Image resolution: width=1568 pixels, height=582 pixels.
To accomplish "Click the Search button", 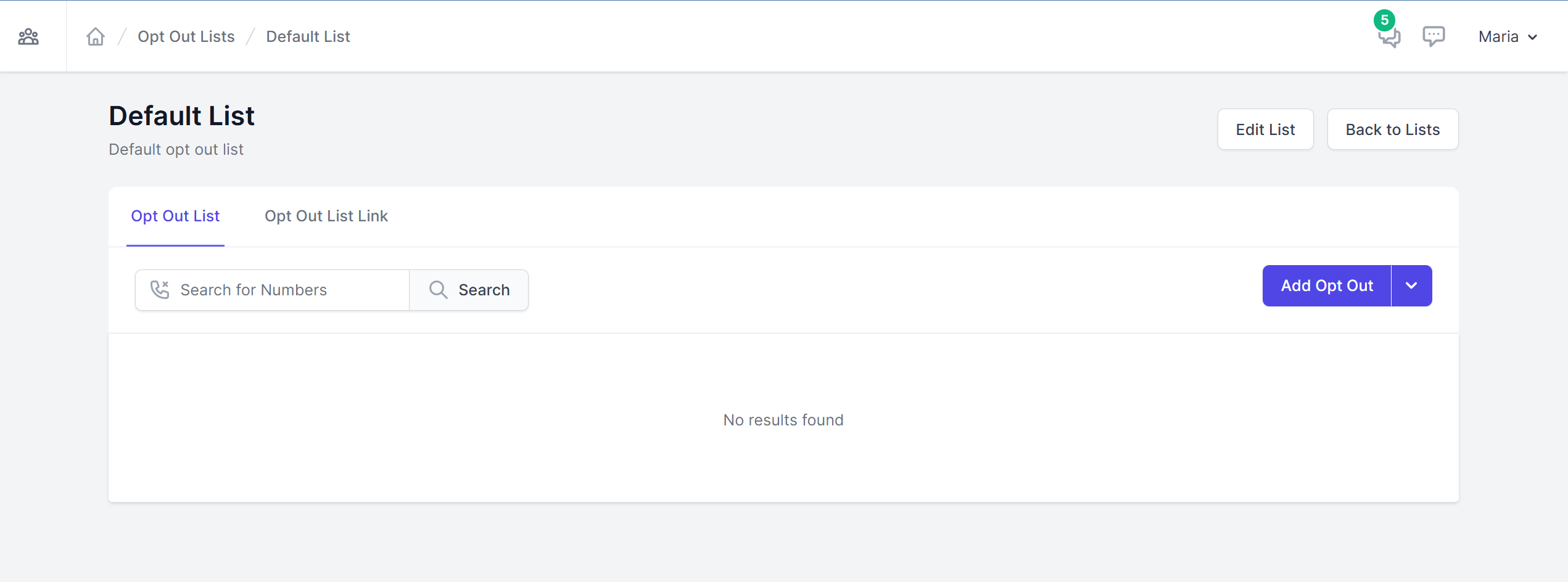I will pos(469,290).
